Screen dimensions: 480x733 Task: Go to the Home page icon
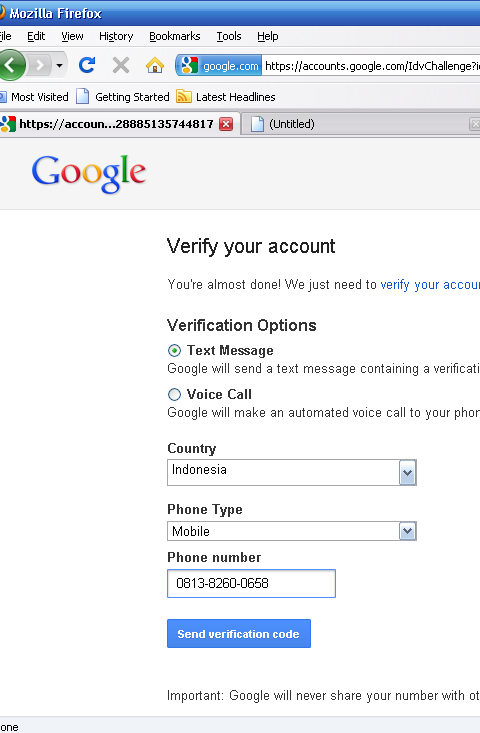pos(155,65)
